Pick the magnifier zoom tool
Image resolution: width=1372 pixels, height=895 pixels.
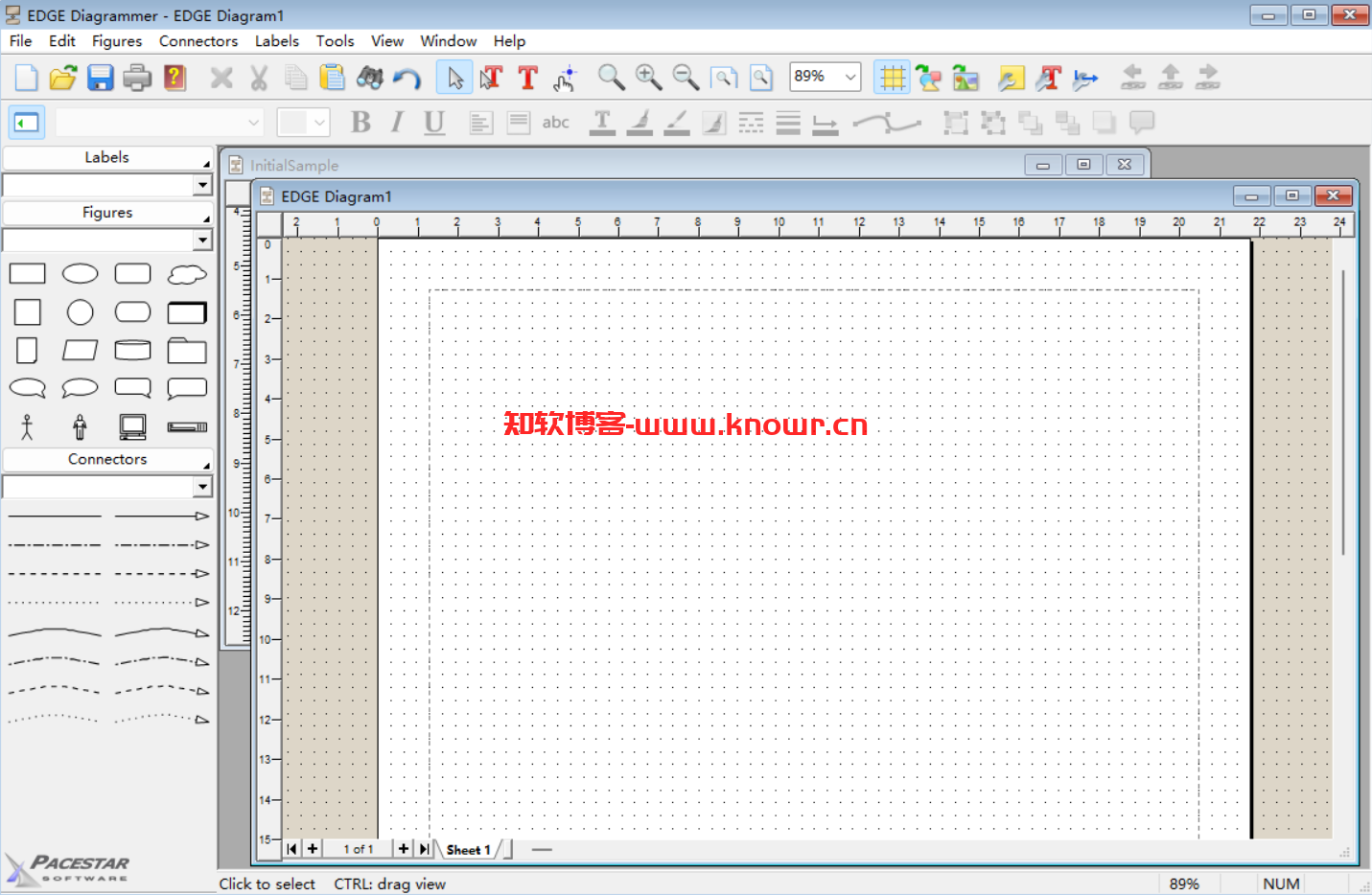pos(611,78)
